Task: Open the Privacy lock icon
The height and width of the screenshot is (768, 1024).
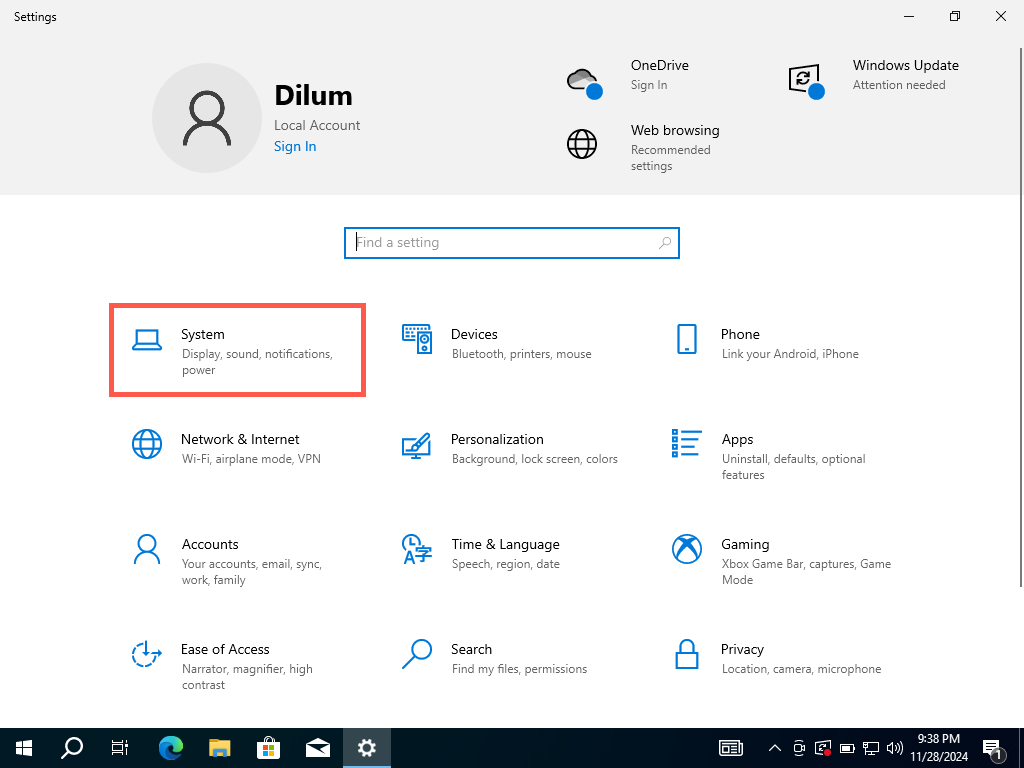Action: point(687,654)
